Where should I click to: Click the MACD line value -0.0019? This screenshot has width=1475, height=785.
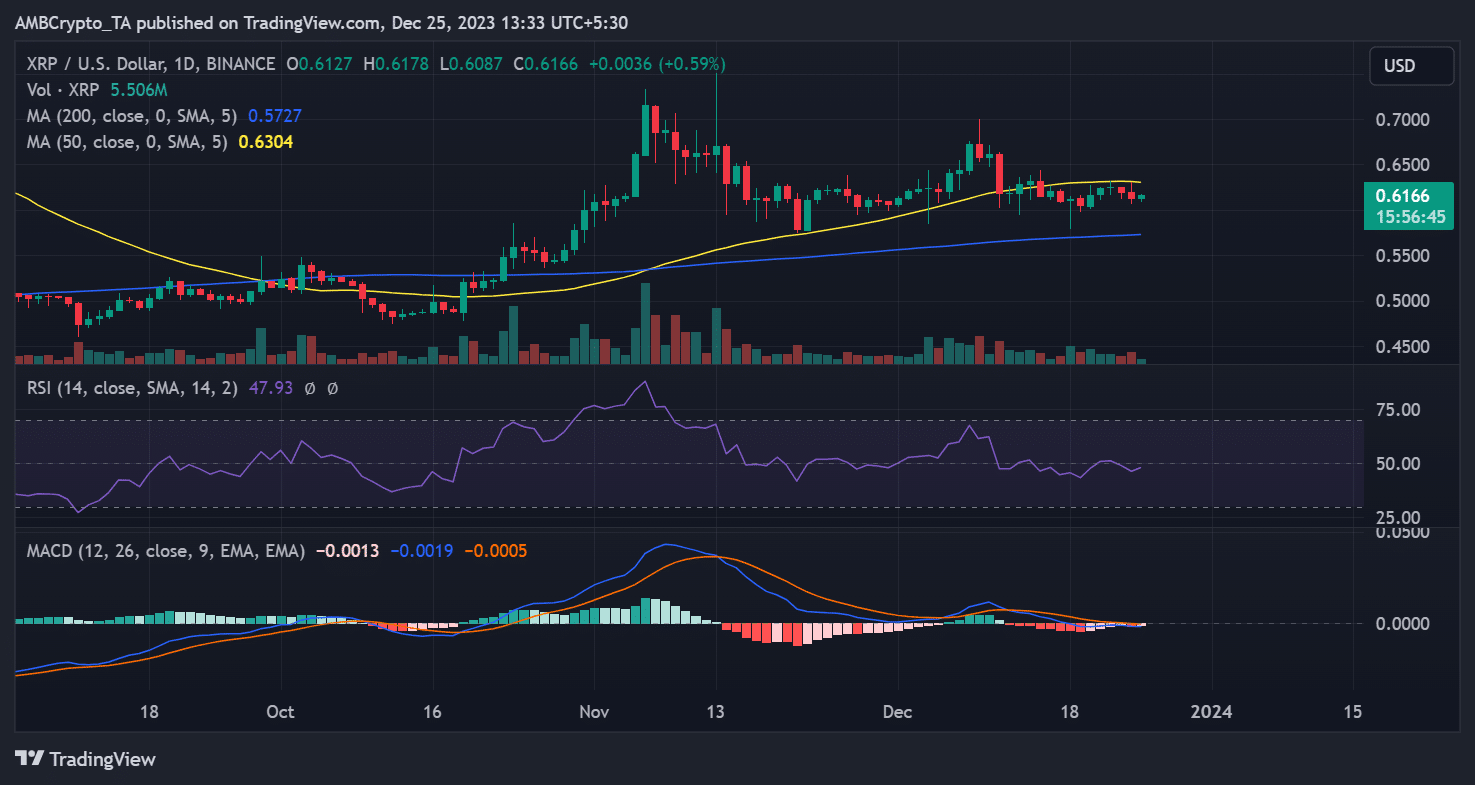(x=421, y=551)
